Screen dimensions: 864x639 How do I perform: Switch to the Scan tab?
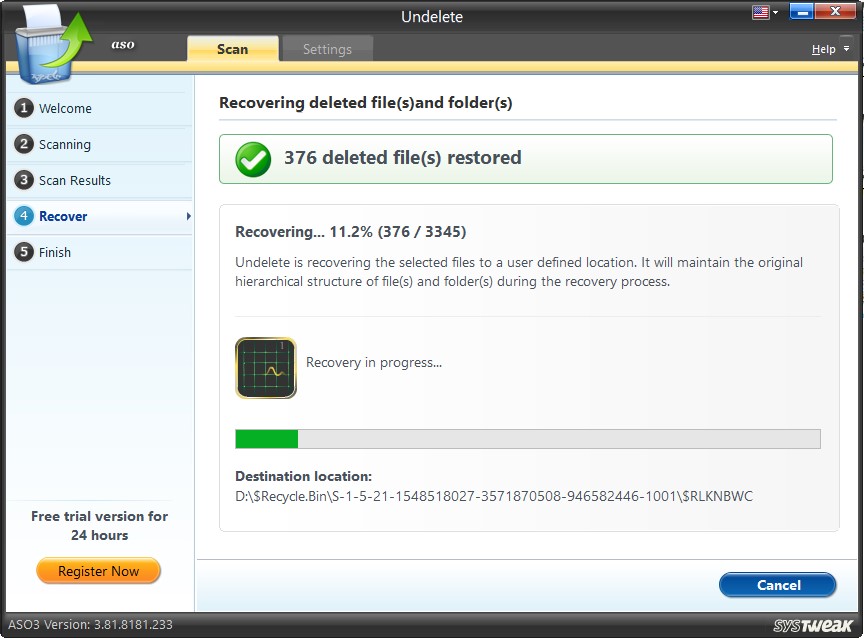coord(232,48)
